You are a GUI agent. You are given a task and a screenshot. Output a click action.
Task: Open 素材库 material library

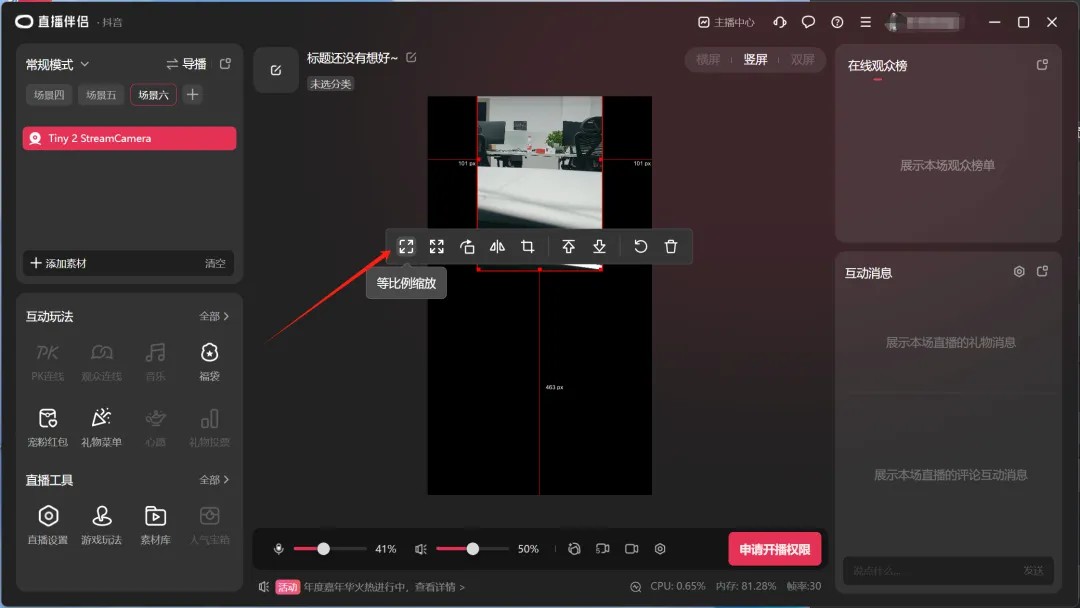point(155,523)
